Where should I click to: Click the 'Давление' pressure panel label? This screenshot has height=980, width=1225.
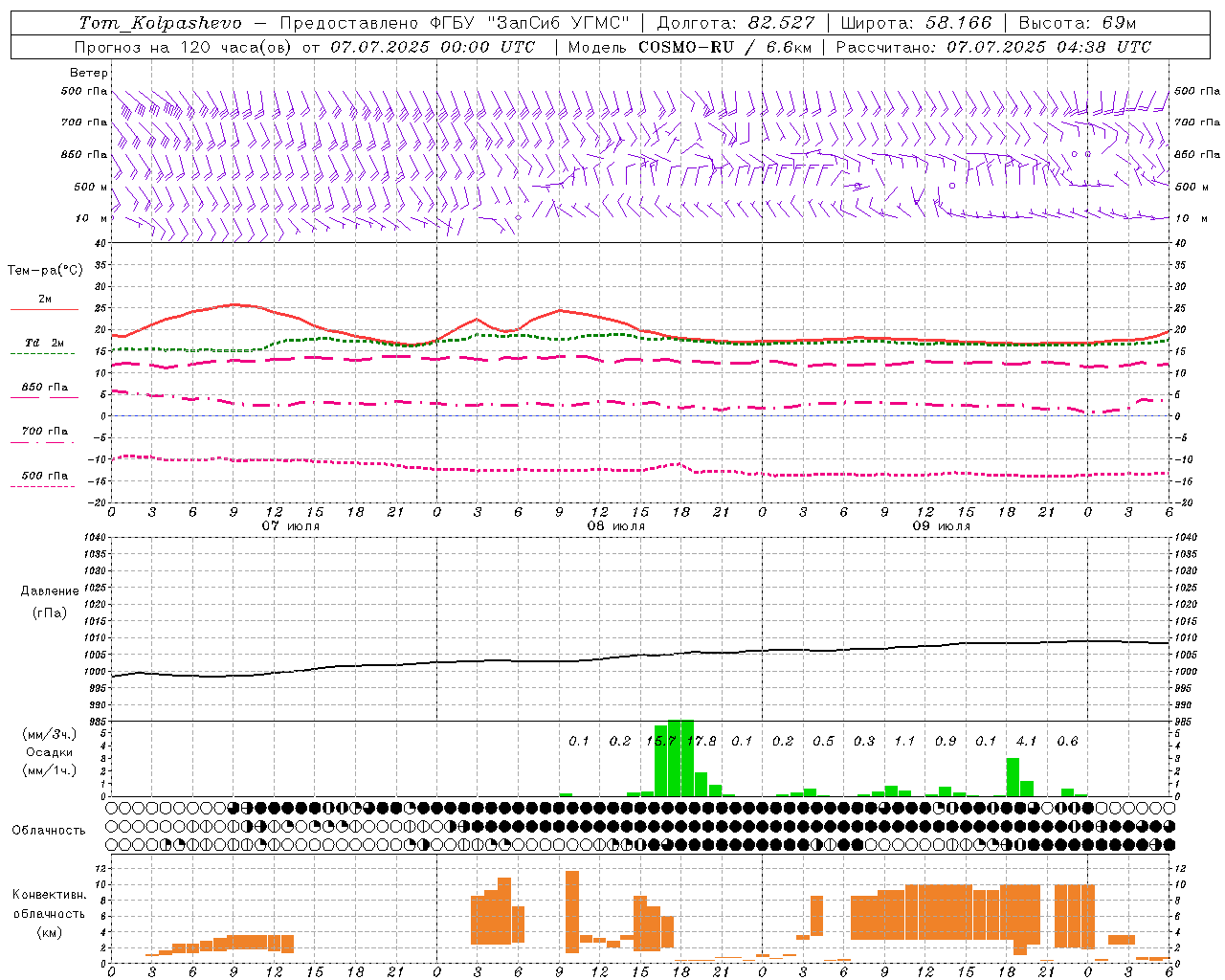coord(49,591)
